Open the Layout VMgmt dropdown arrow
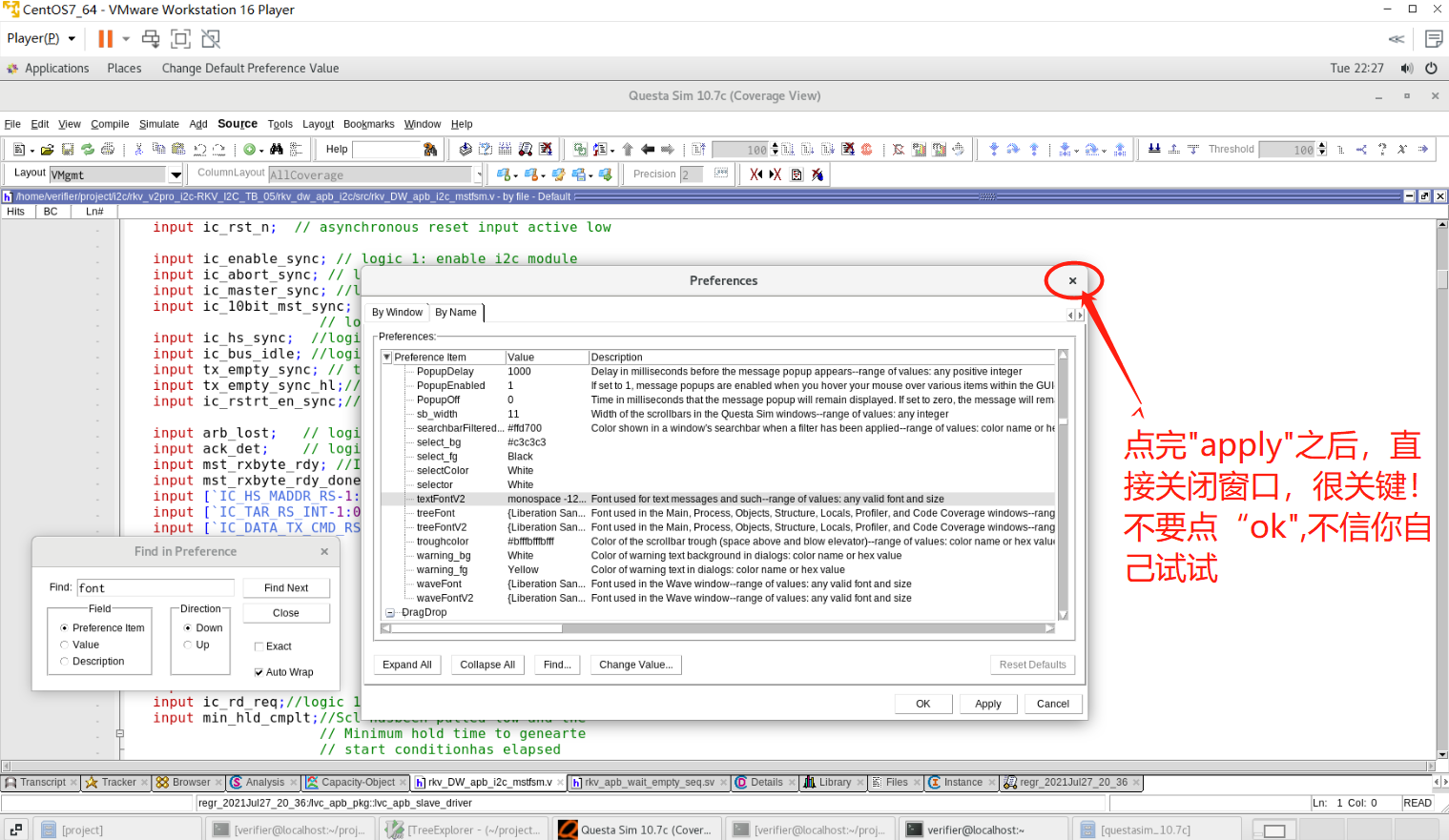Viewport: 1449px width, 840px height. point(176,174)
